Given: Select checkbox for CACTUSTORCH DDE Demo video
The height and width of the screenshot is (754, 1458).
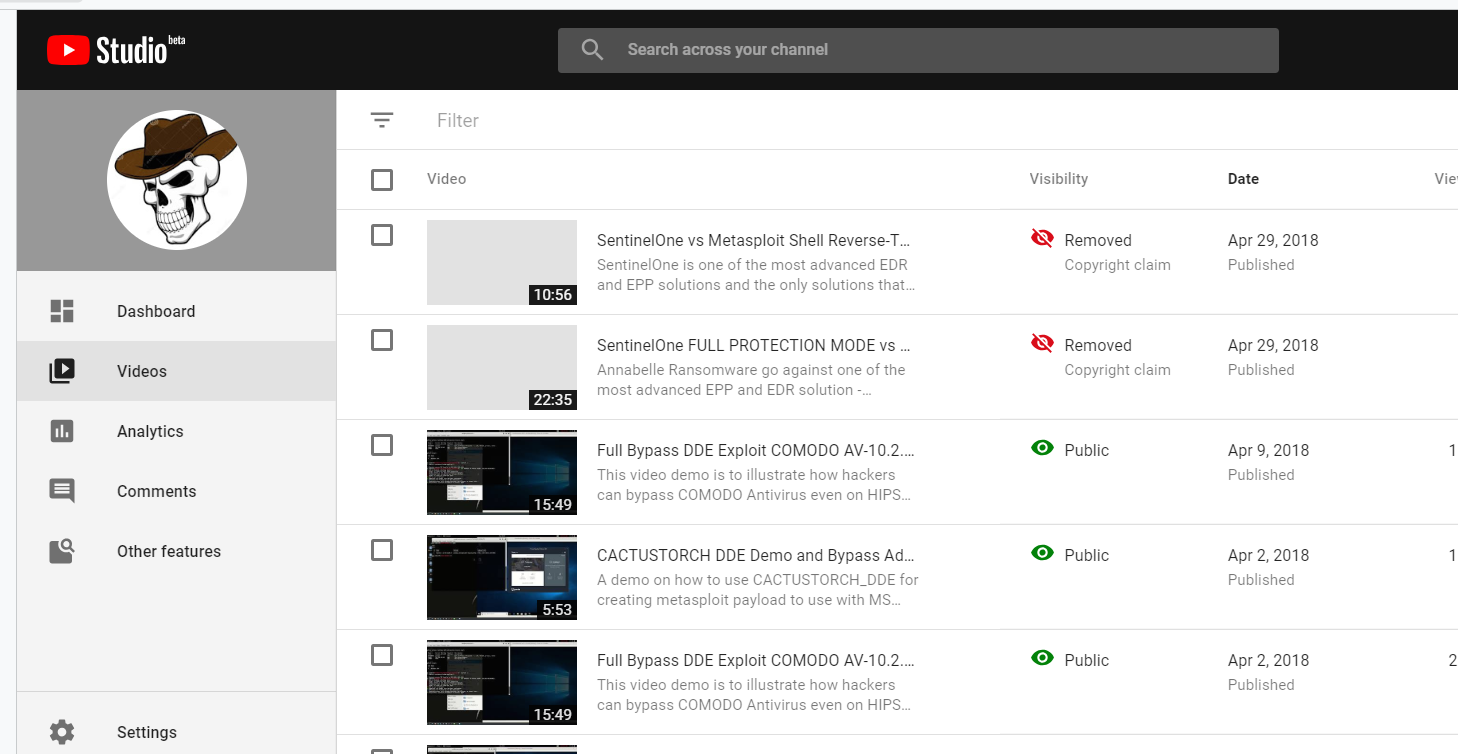Looking at the screenshot, I should click(x=382, y=550).
